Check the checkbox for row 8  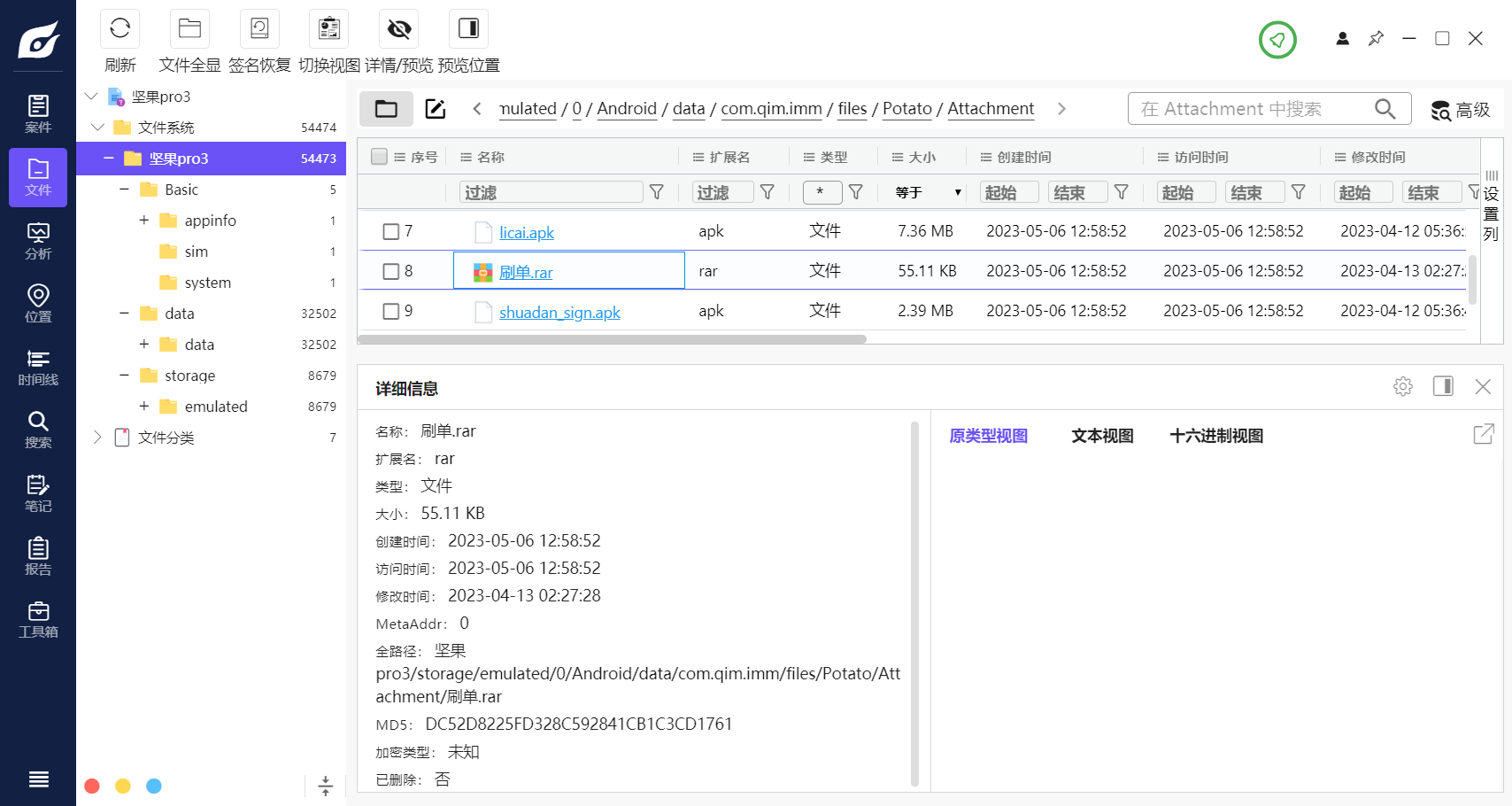click(x=390, y=271)
